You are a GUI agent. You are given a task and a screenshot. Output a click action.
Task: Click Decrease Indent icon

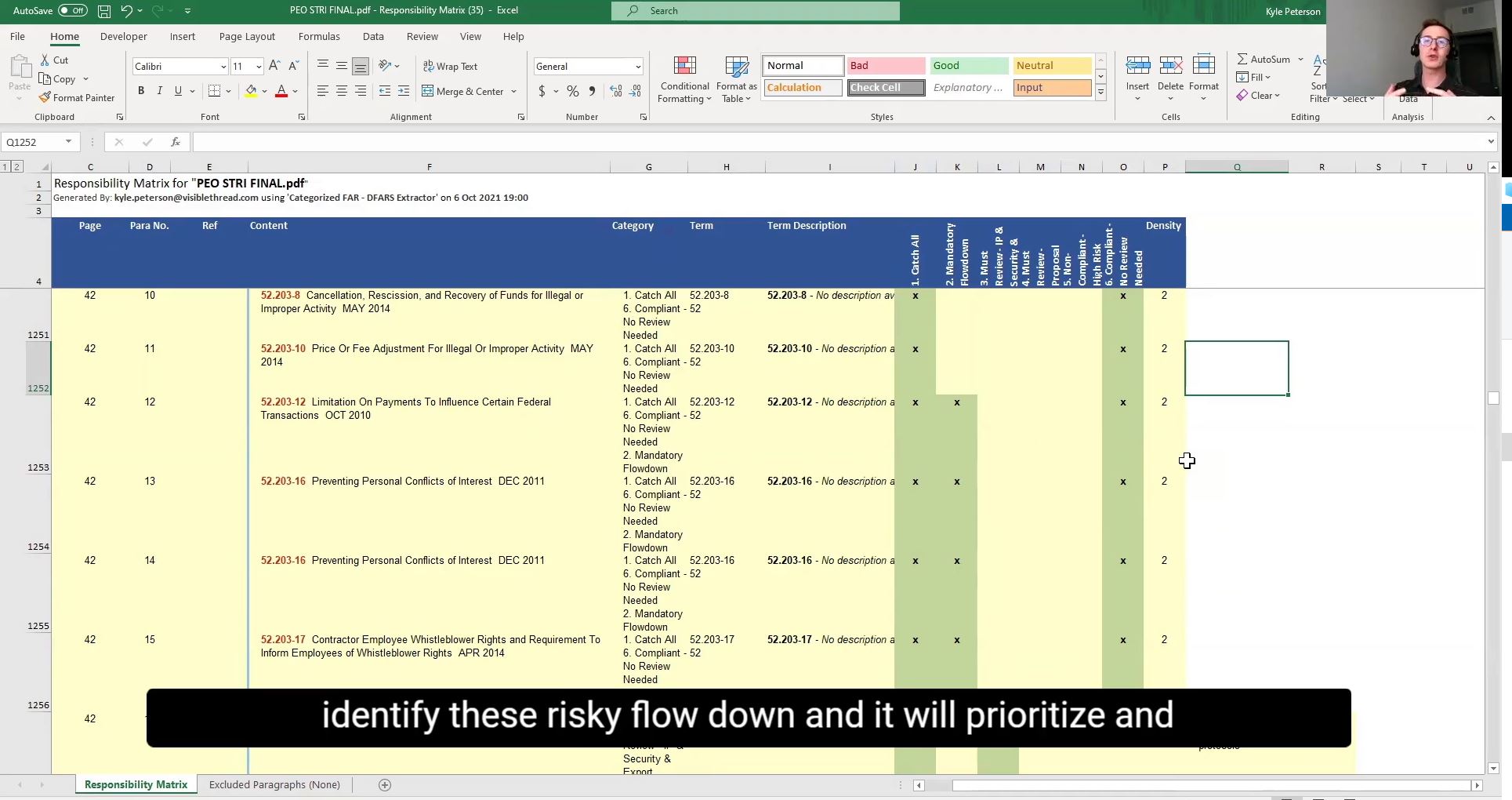[385, 91]
